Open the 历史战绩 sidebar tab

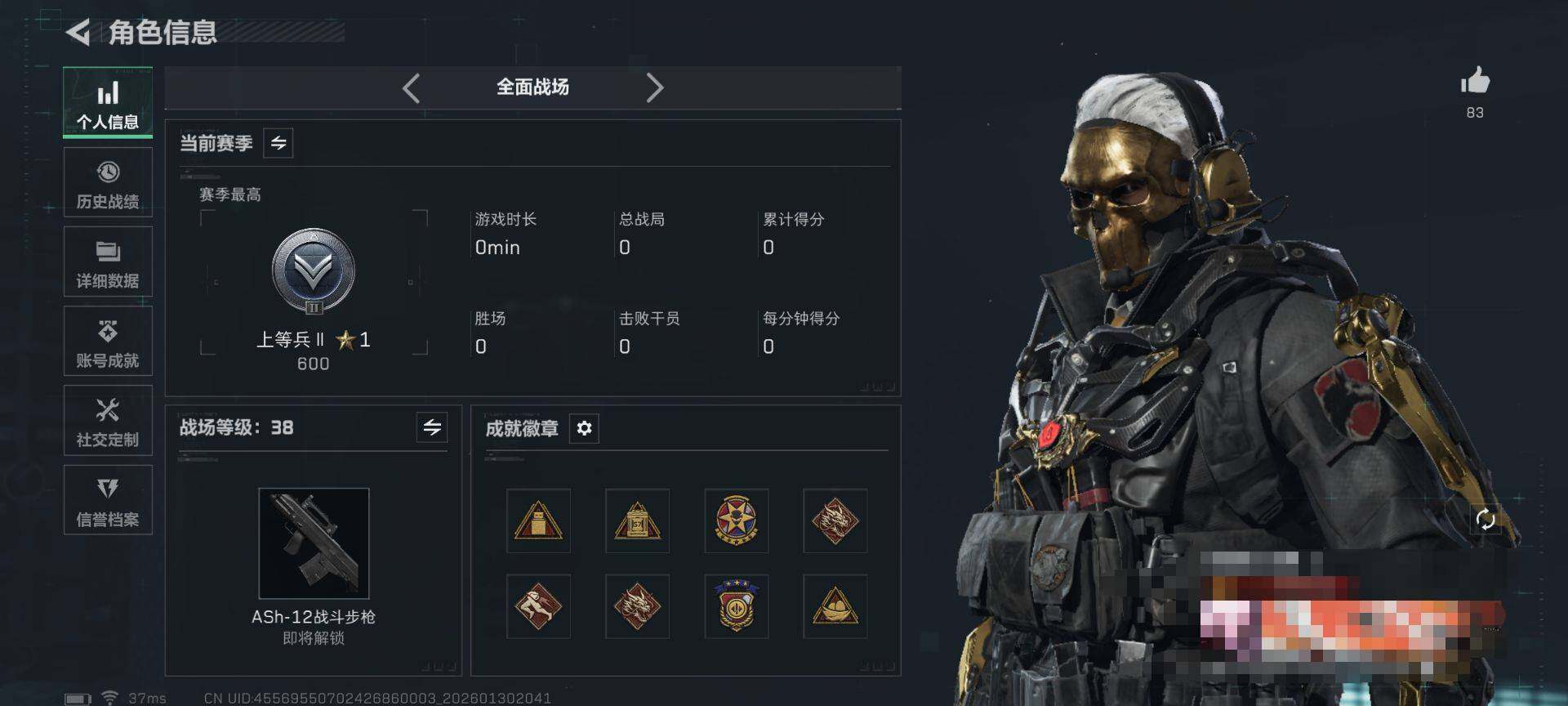point(108,183)
